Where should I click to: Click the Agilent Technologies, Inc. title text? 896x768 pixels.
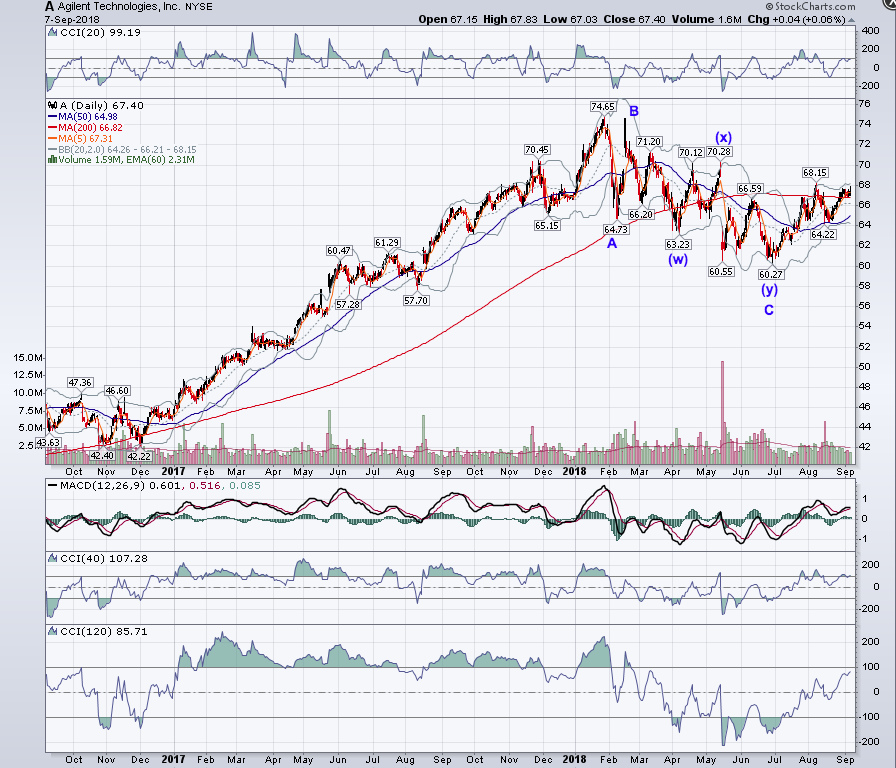click(x=119, y=6)
